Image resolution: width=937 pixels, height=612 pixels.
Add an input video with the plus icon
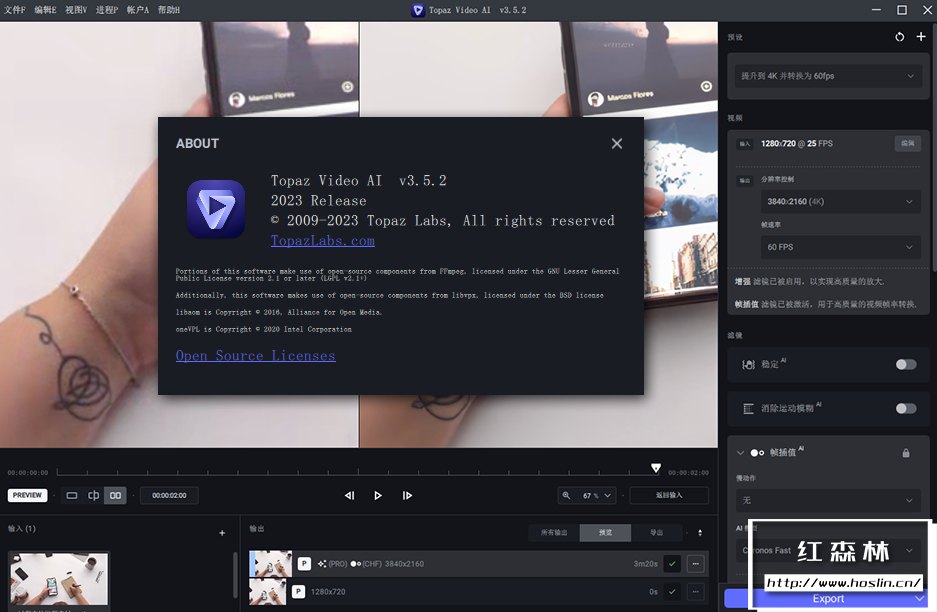click(222, 533)
